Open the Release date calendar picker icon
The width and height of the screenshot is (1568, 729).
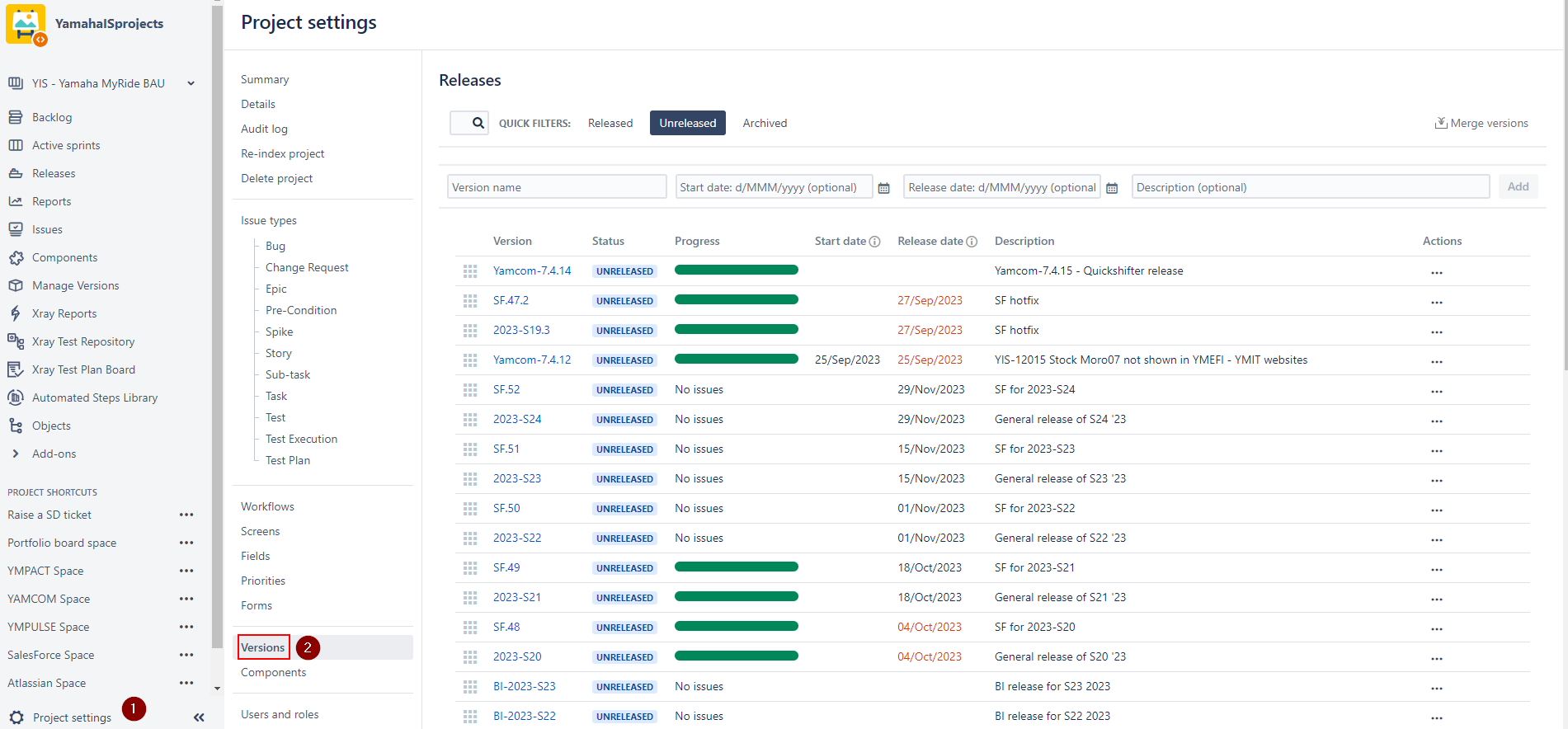click(x=1112, y=188)
